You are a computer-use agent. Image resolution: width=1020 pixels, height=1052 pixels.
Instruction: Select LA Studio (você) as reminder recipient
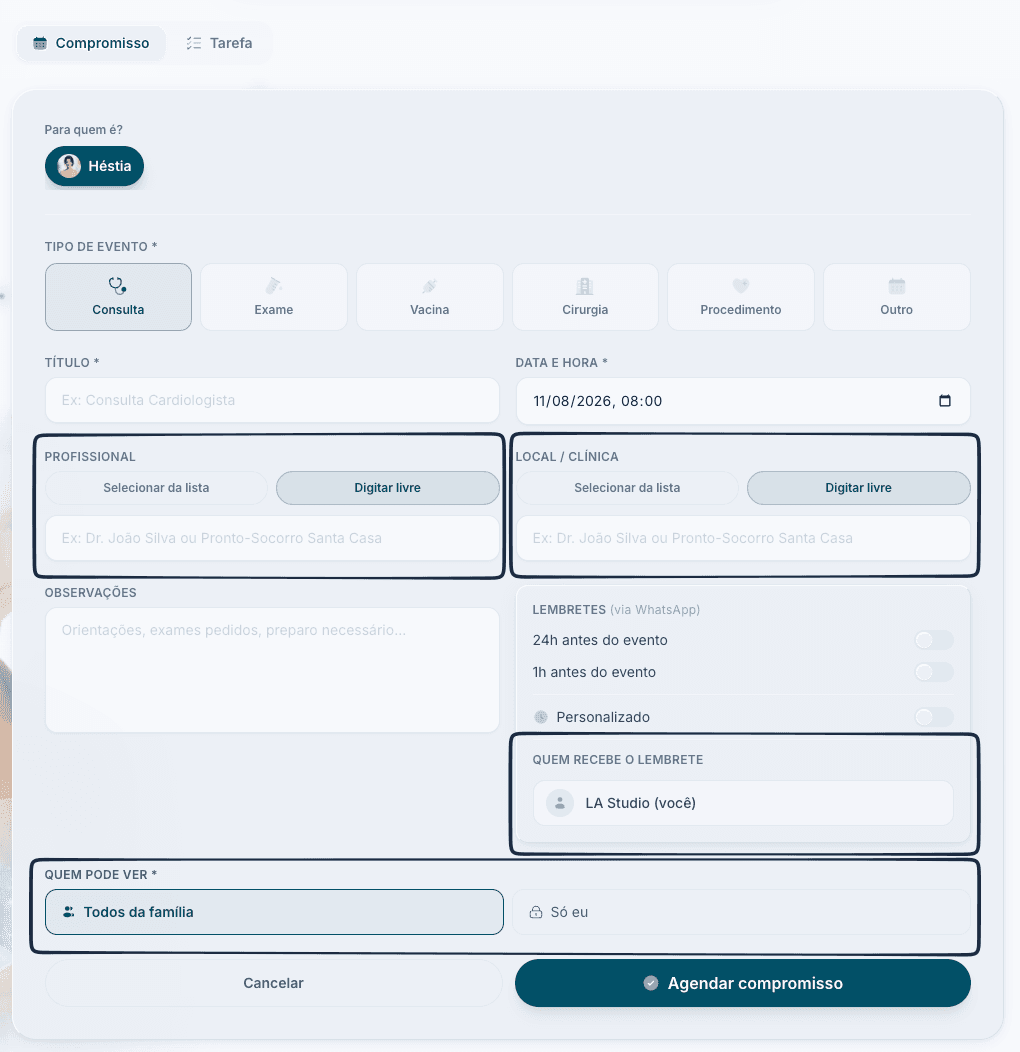[744, 803]
